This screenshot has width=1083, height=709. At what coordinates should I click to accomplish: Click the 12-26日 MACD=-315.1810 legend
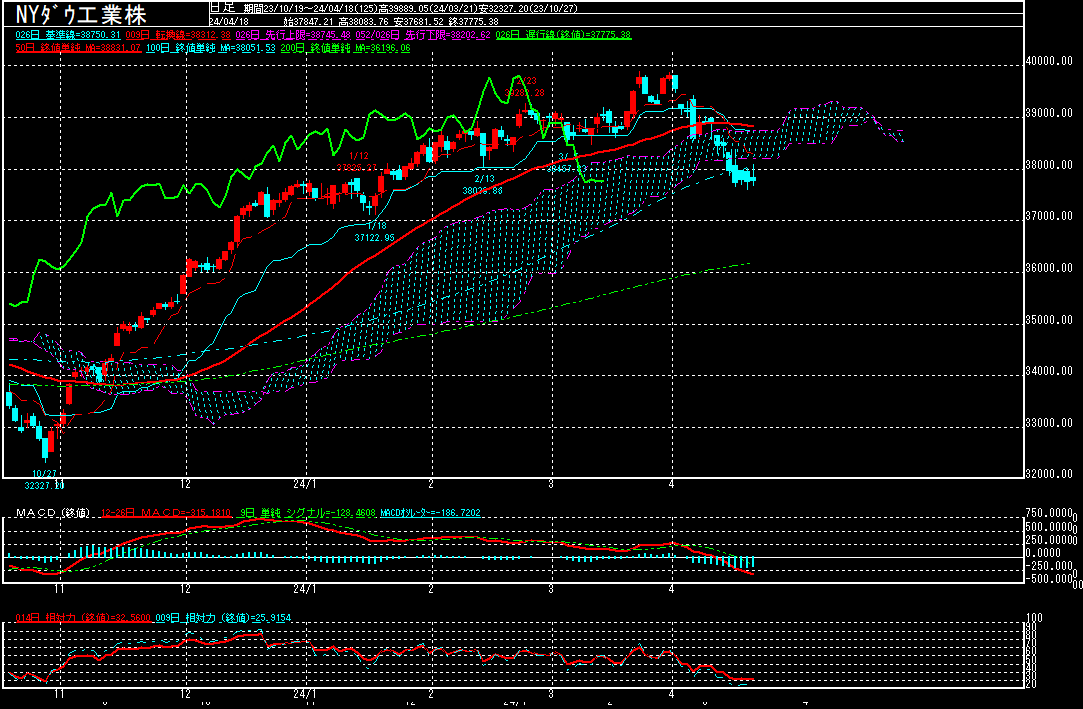pos(166,513)
